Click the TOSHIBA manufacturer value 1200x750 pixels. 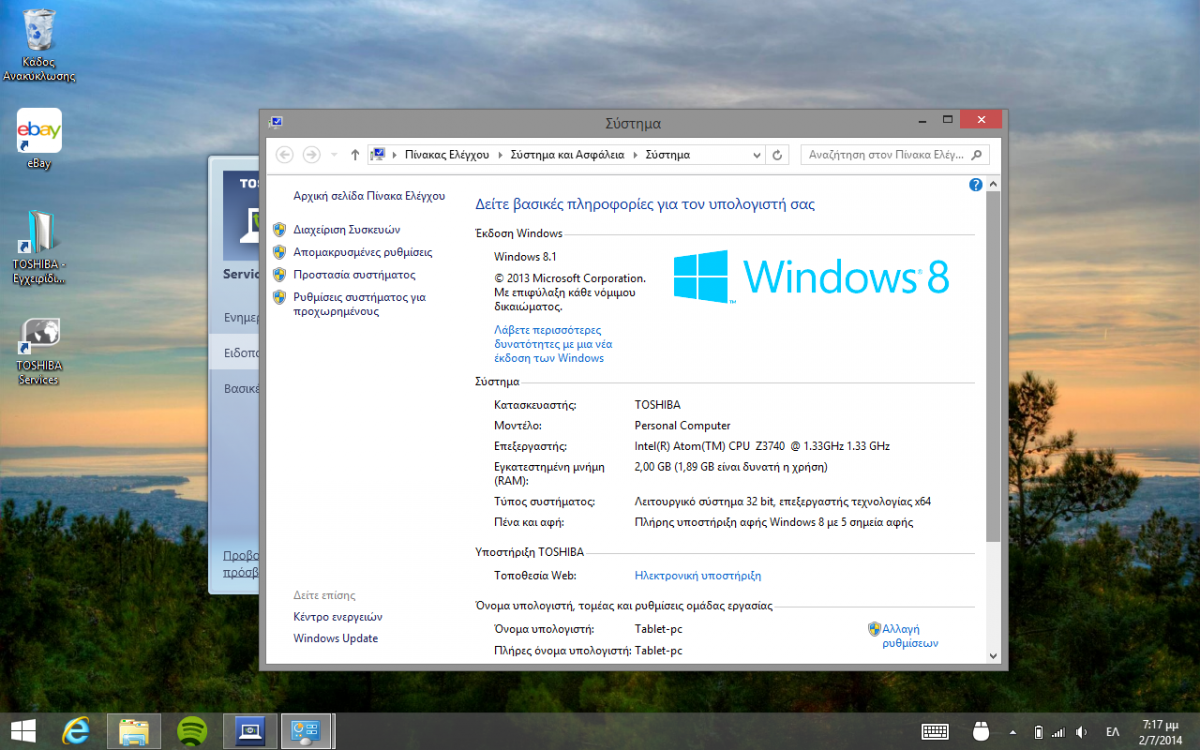click(x=658, y=405)
